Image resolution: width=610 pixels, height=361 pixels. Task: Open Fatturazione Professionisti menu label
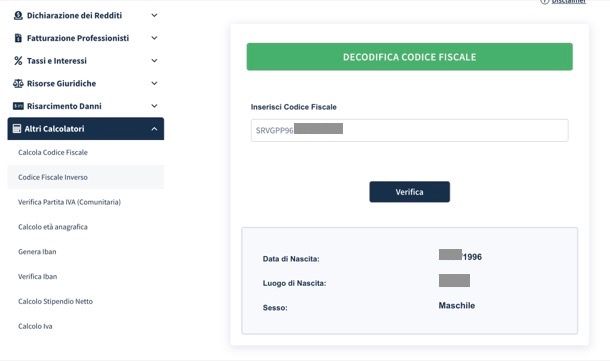click(x=78, y=38)
